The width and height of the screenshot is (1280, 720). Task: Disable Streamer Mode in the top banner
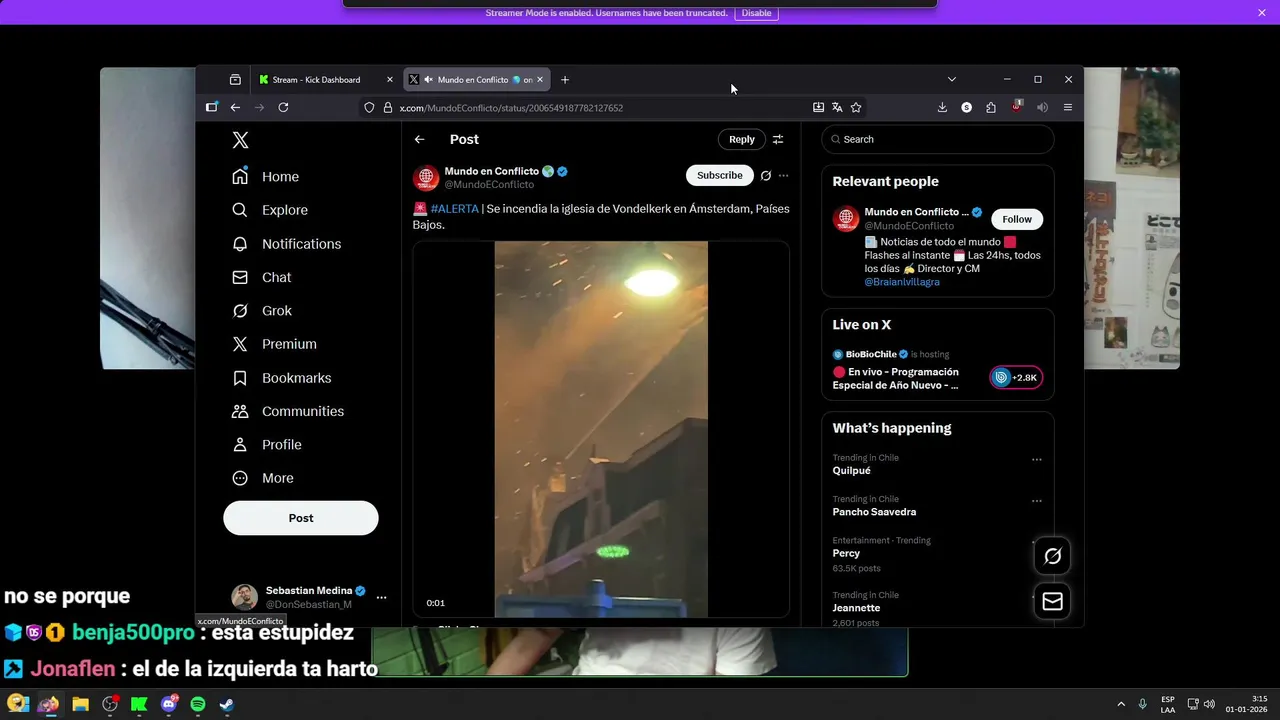pyautogui.click(x=756, y=13)
